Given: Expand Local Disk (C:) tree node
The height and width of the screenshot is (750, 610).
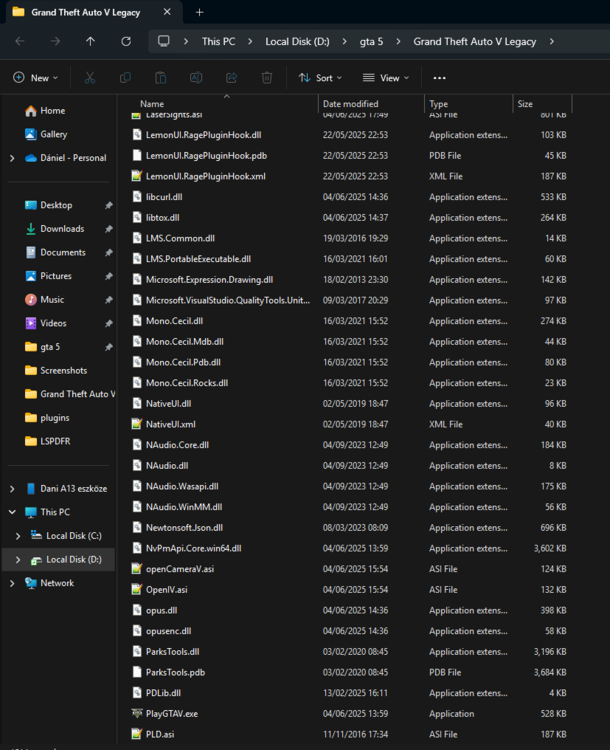Looking at the screenshot, I should pyautogui.click(x=18, y=536).
